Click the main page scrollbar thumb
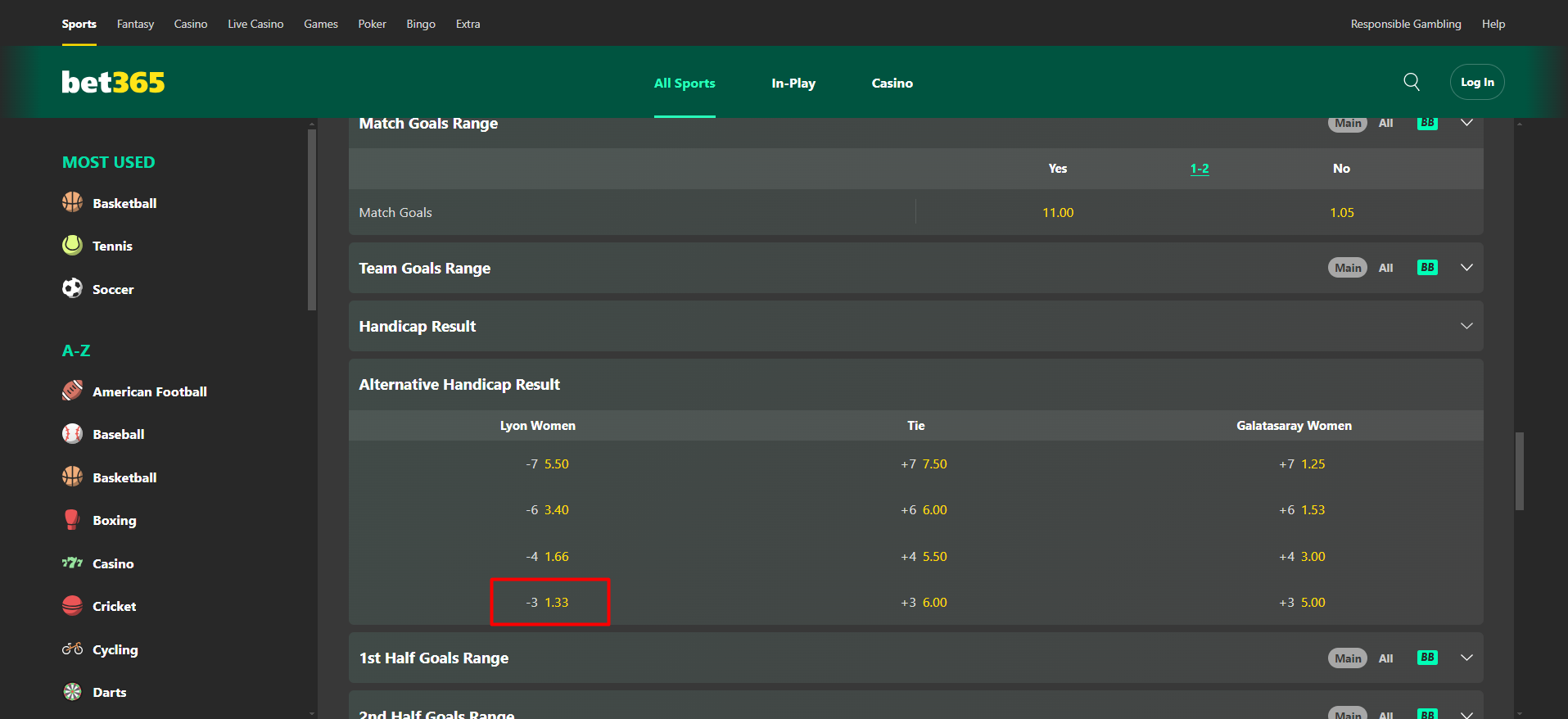 (x=1520, y=471)
